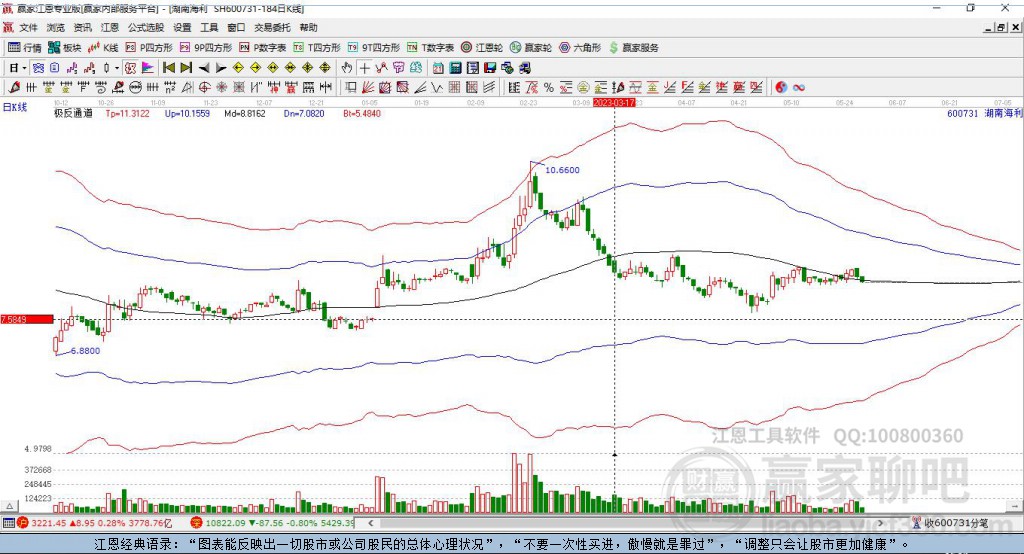Open the 日 period dropdown arrow

[x=24, y=68]
